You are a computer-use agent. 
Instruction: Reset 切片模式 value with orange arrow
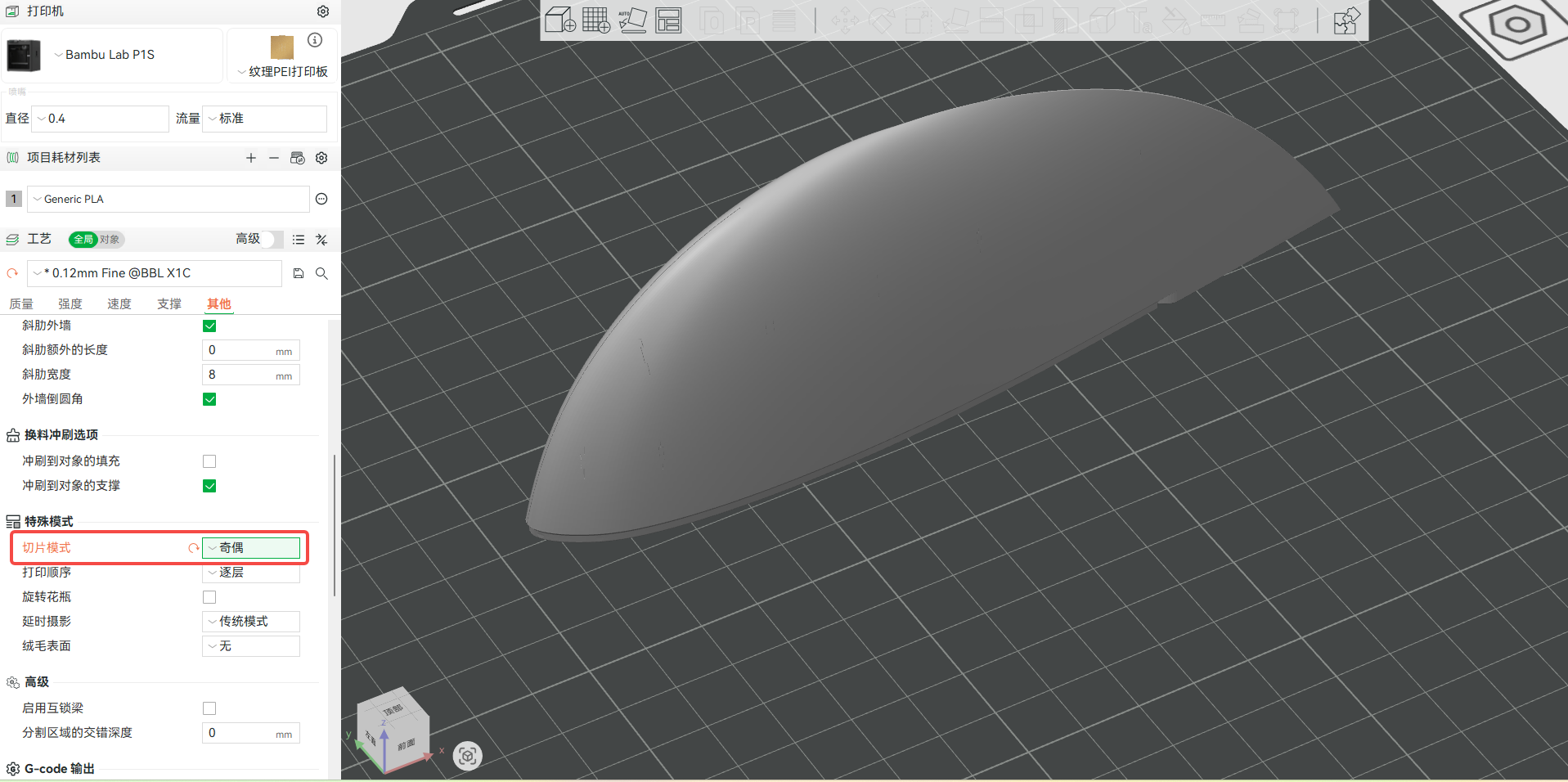click(x=194, y=548)
